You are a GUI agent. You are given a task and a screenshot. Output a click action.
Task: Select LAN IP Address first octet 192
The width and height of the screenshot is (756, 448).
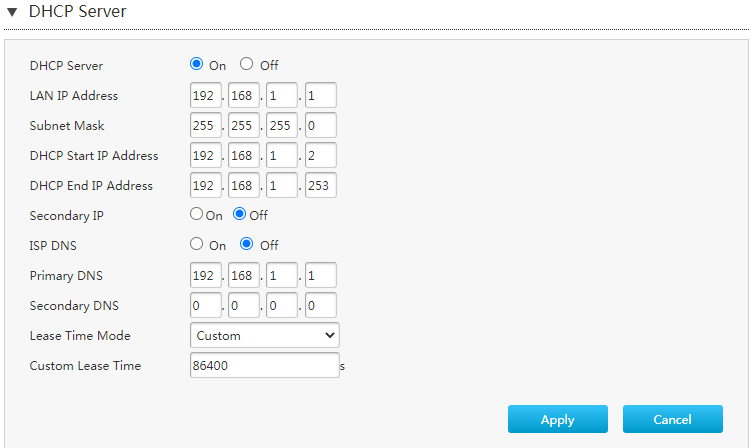click(206, 95)
